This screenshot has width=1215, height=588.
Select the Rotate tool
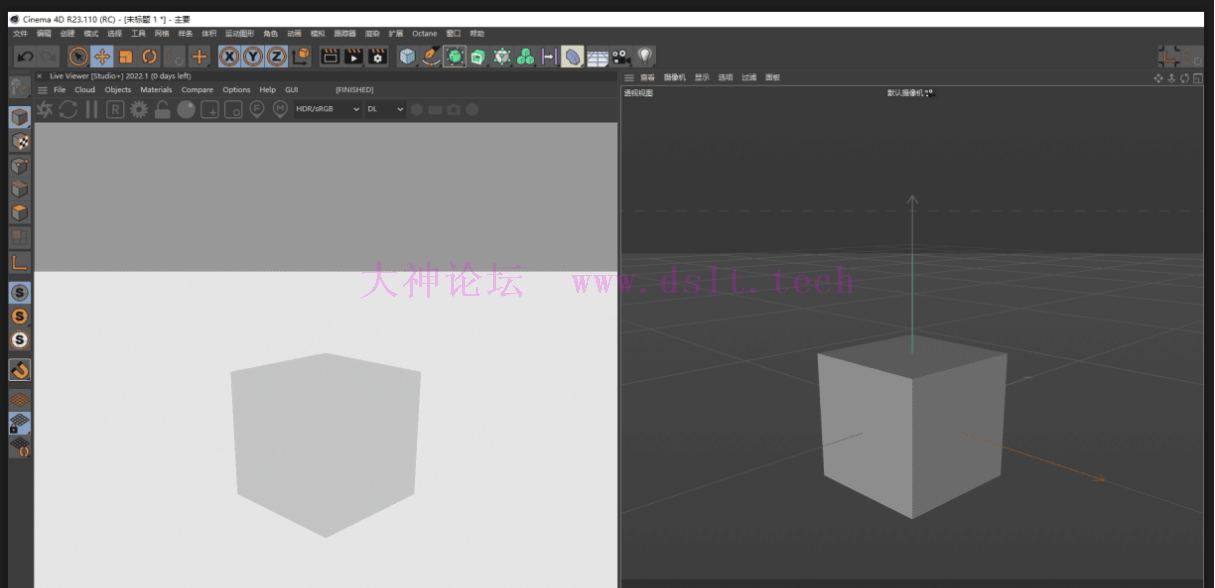(150, 57)
